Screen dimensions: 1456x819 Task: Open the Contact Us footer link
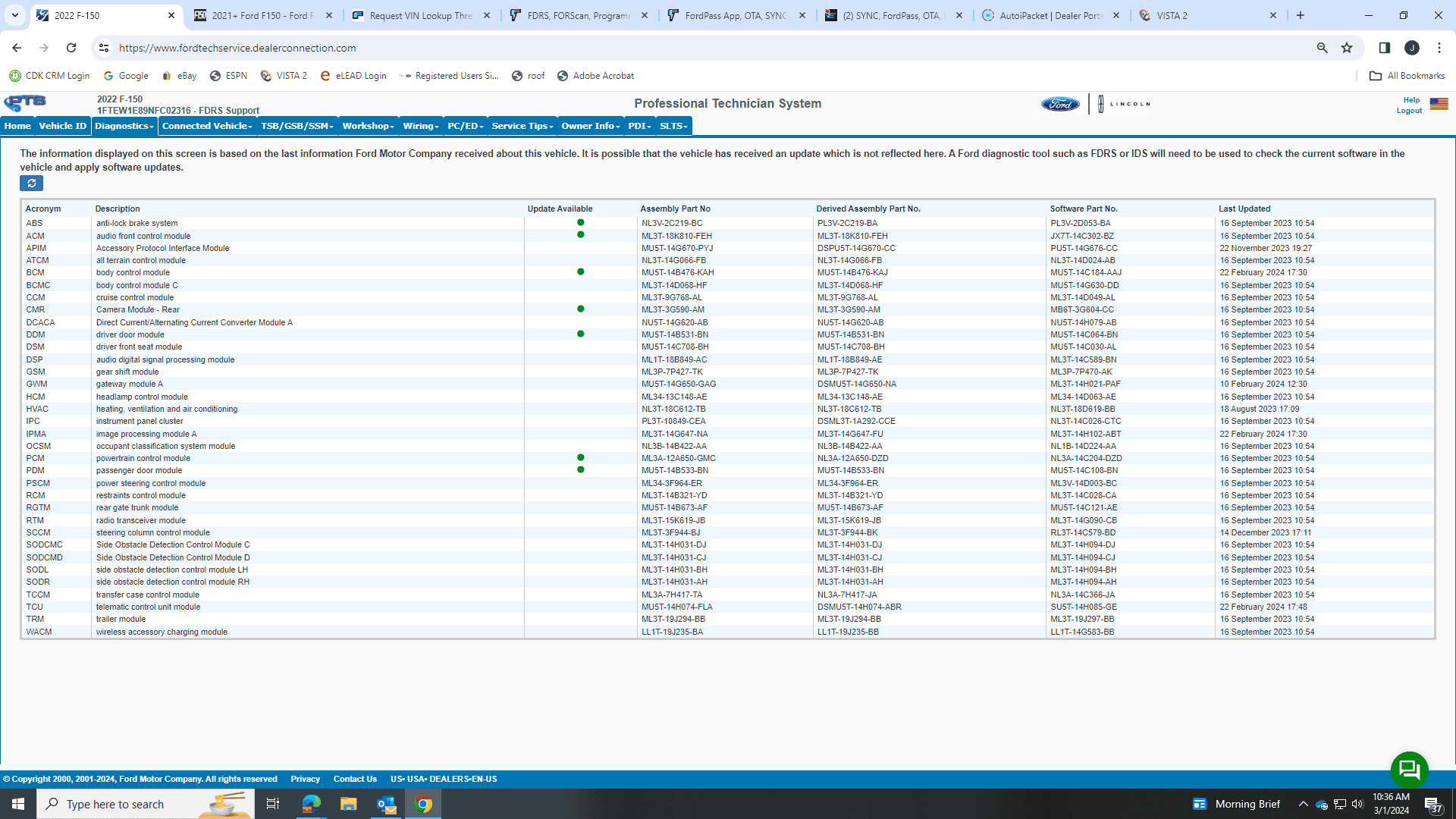coord(355,779)
